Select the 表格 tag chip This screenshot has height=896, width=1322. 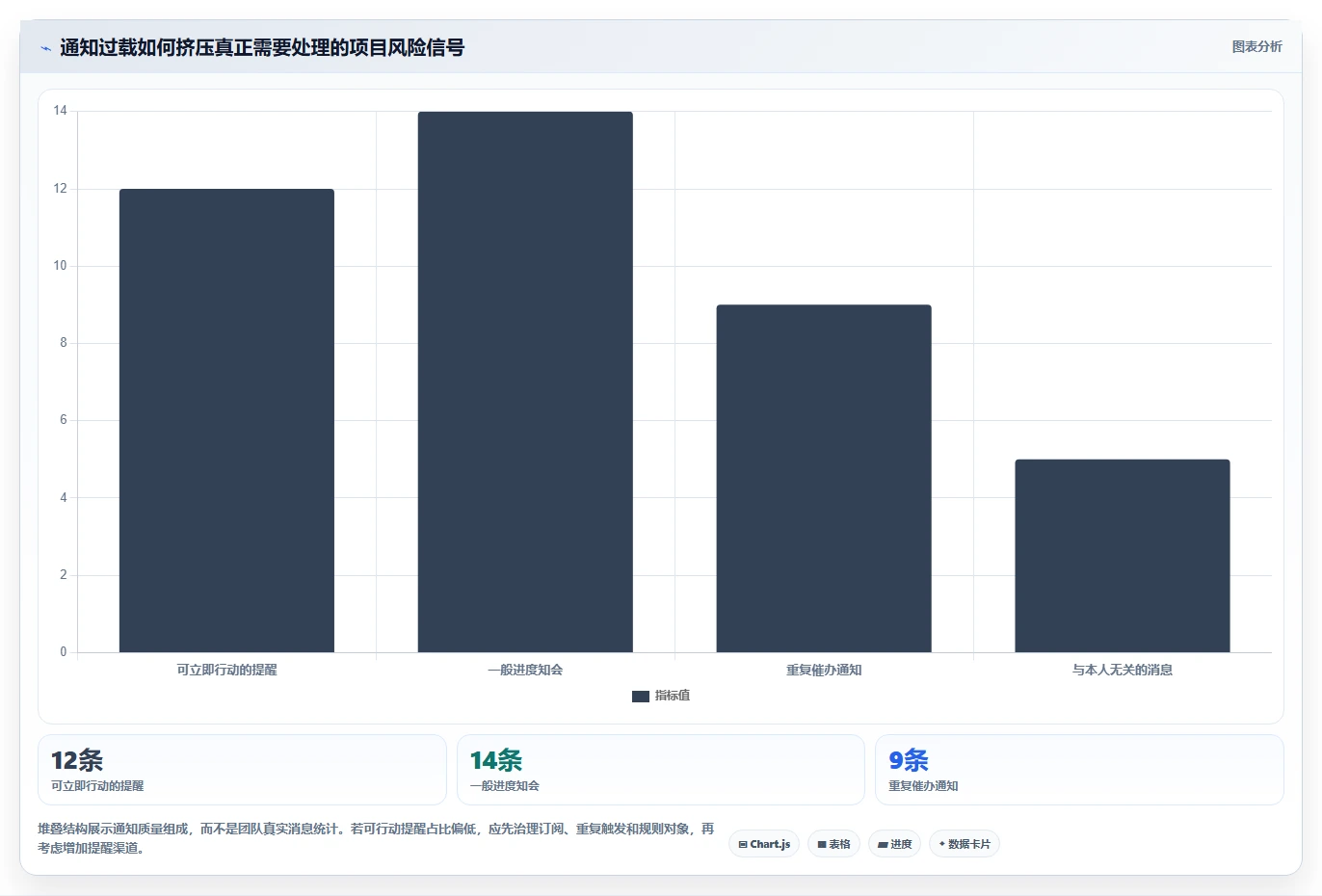pyautogui.click(x=833, y=844)
